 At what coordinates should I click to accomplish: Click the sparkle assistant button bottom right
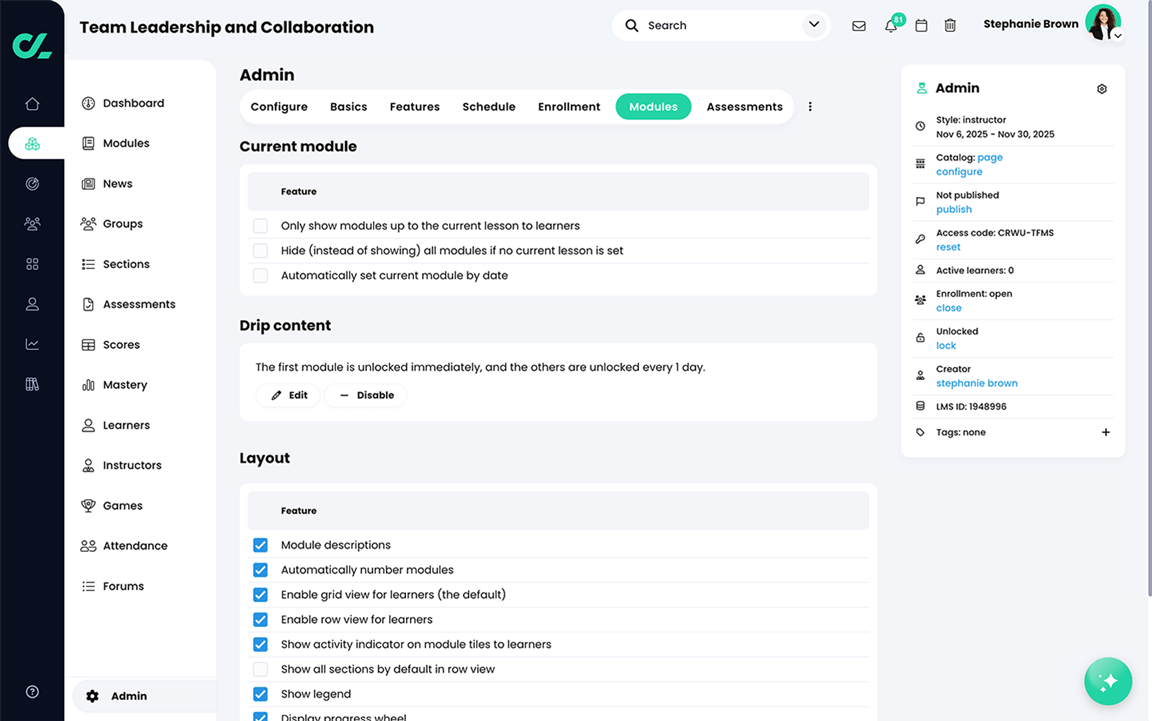point(1108,681)
